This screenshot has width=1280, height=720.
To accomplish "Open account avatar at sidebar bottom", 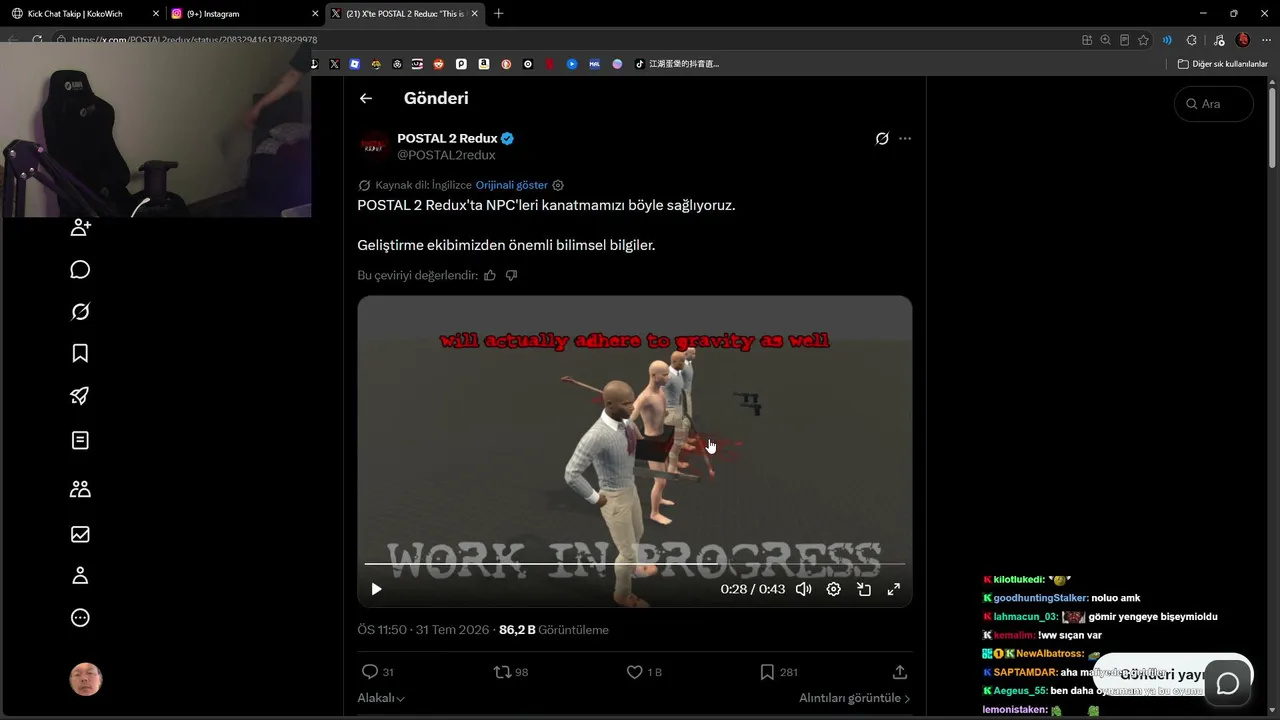I will (x=86, y=679).
